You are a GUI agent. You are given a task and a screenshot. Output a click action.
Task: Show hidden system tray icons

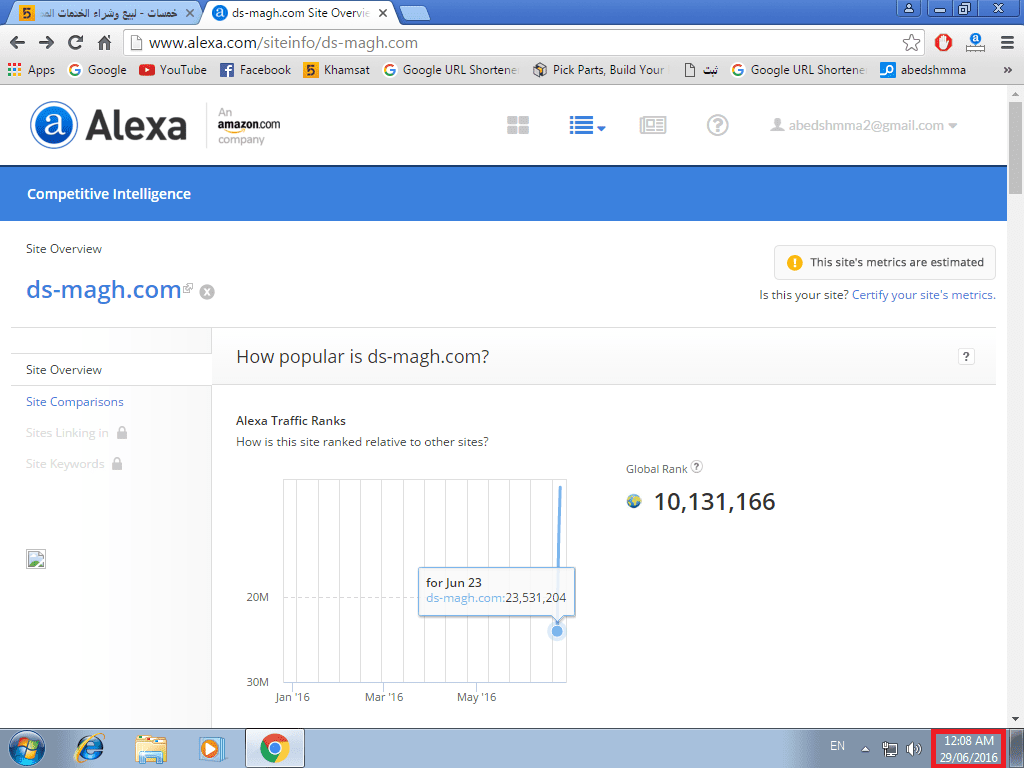pos(865,748)
